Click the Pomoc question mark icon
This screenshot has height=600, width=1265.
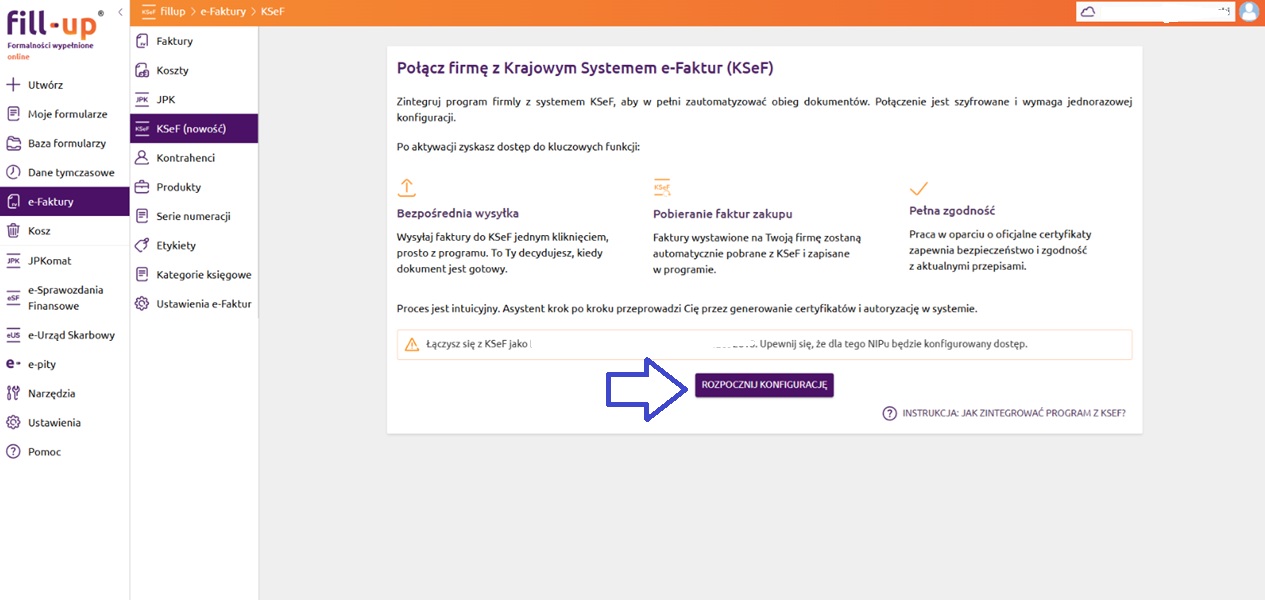(14, 452)
